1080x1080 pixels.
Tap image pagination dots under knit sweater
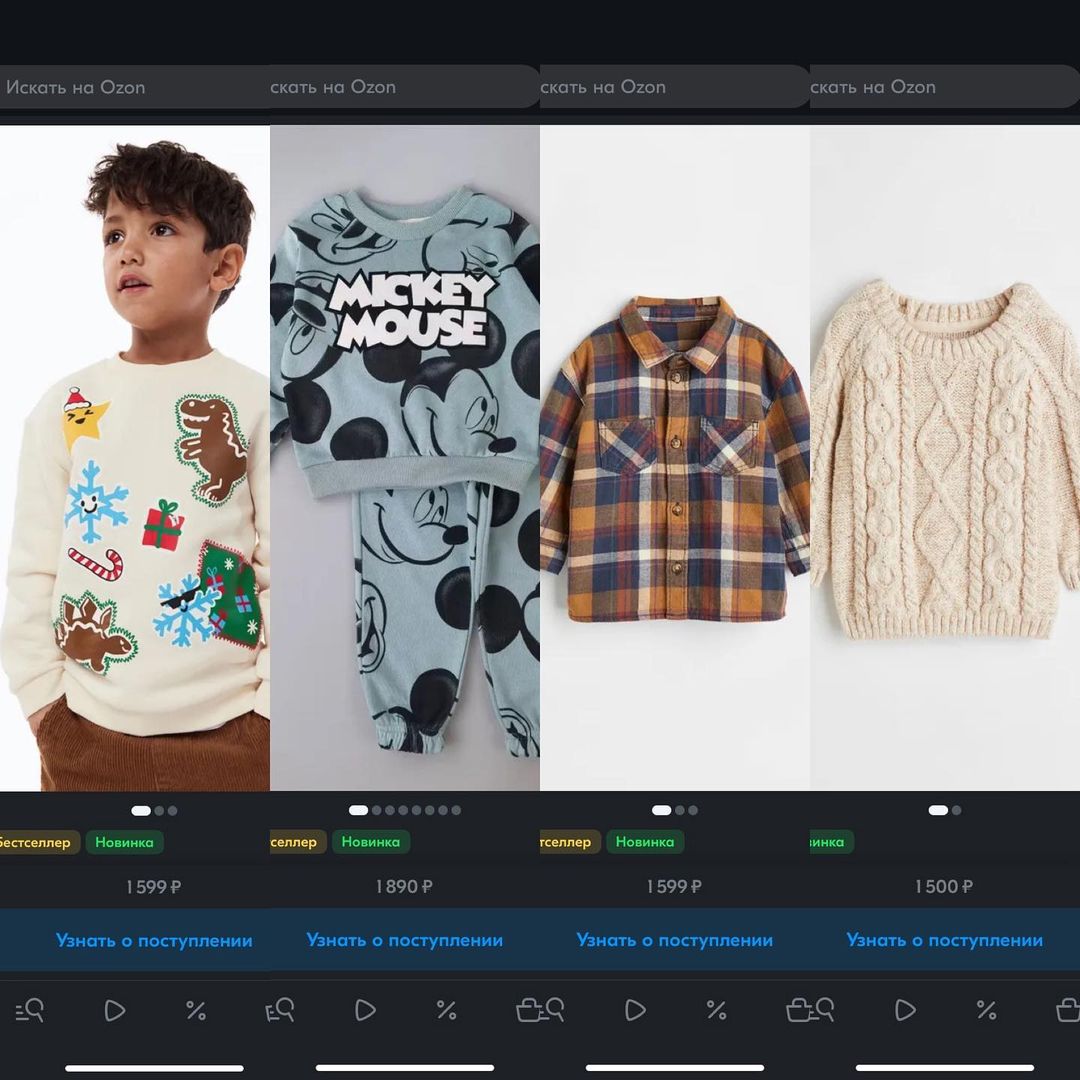click(x=945, y=811)
